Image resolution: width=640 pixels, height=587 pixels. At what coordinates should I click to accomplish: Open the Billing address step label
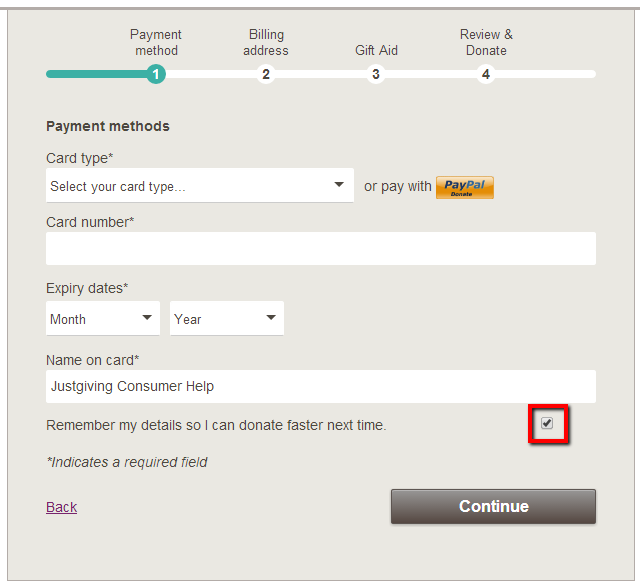tap(266, 42)
